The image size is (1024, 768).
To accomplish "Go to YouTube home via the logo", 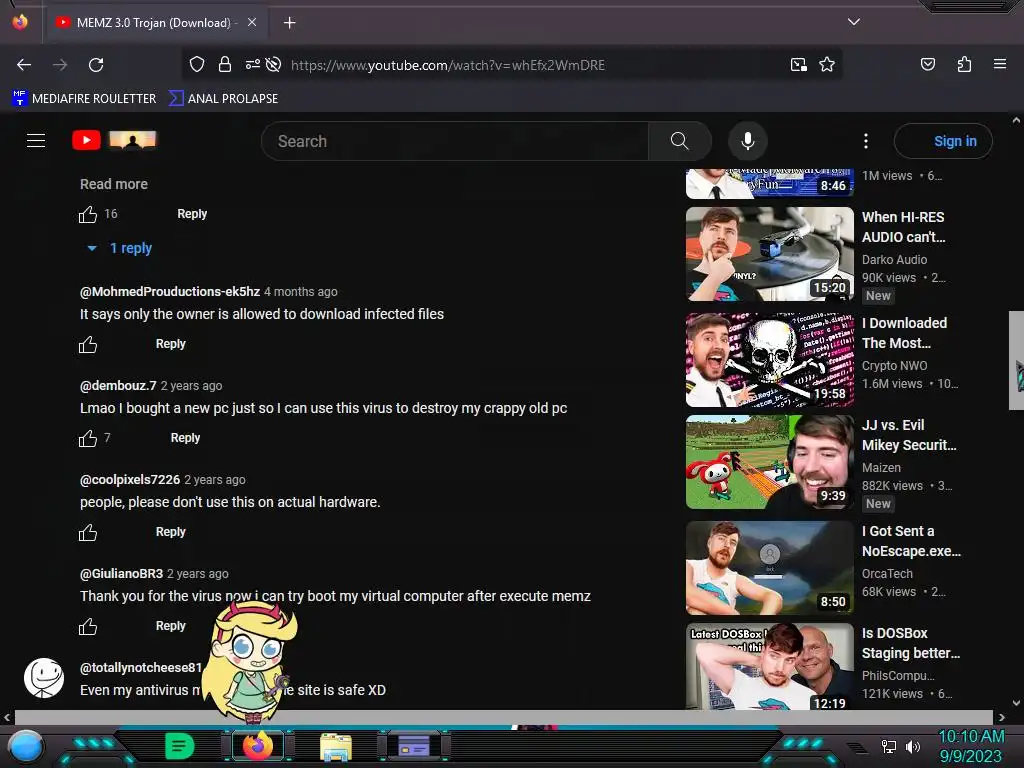I will (114, 140).
